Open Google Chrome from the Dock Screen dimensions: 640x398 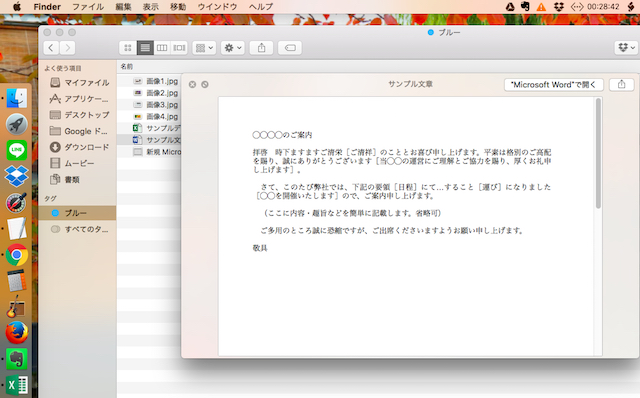tap(17, 255)
